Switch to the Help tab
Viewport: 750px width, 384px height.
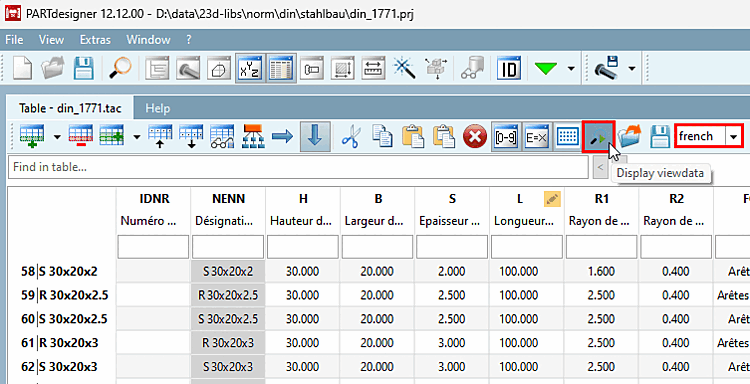pyautogui.click(x=158, y=108)
